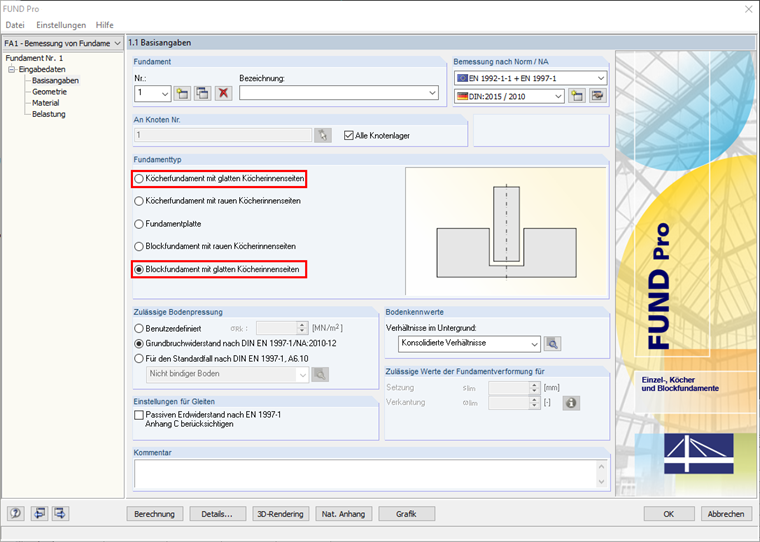Collapse the Eingabedaten tree node
The width and height of the screenshot is (760, 542).
click(11, 69)
